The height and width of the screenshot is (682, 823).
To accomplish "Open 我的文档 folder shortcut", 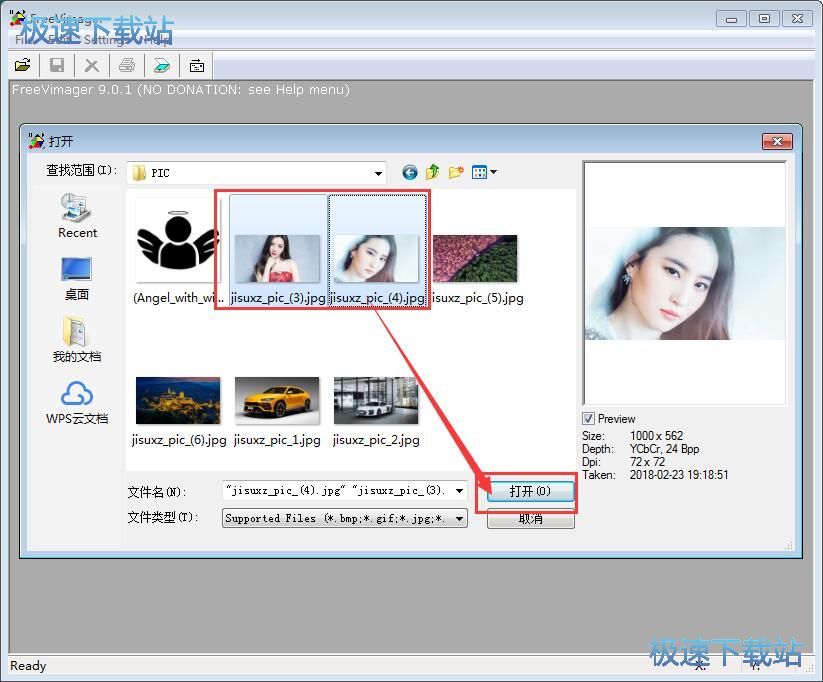I will tap(77, 339).
